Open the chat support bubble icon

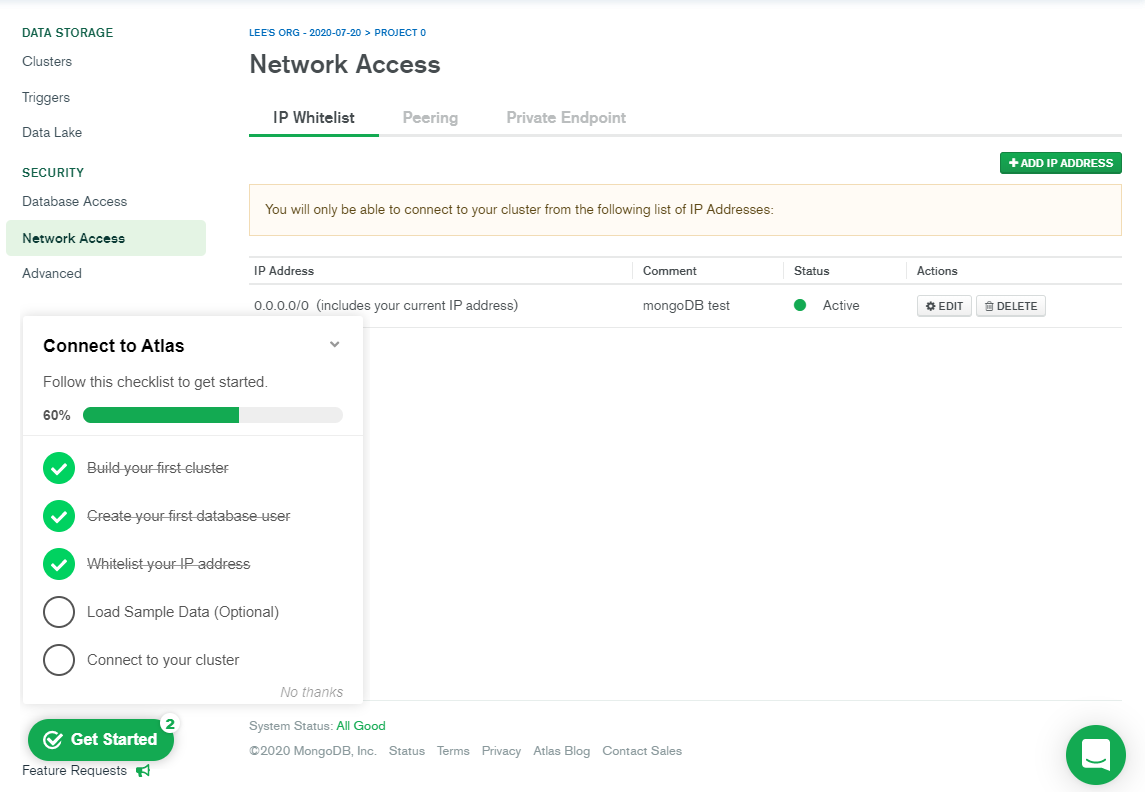coord(1095,755)
